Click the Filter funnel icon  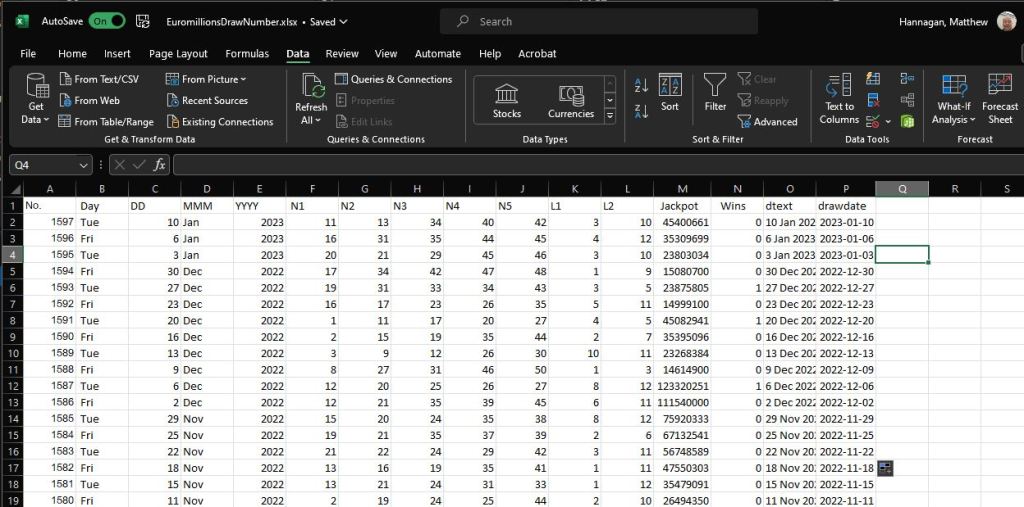[715, 91]
